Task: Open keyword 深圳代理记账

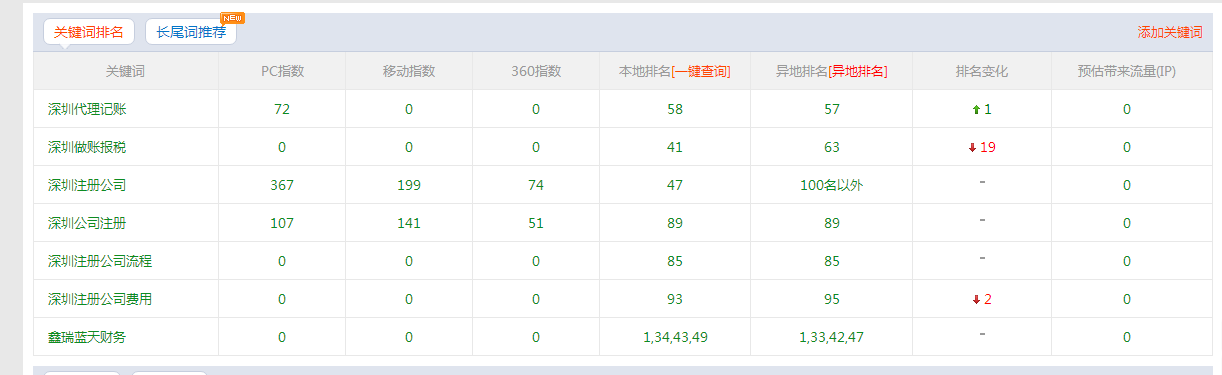Action: tap(87, 109)
